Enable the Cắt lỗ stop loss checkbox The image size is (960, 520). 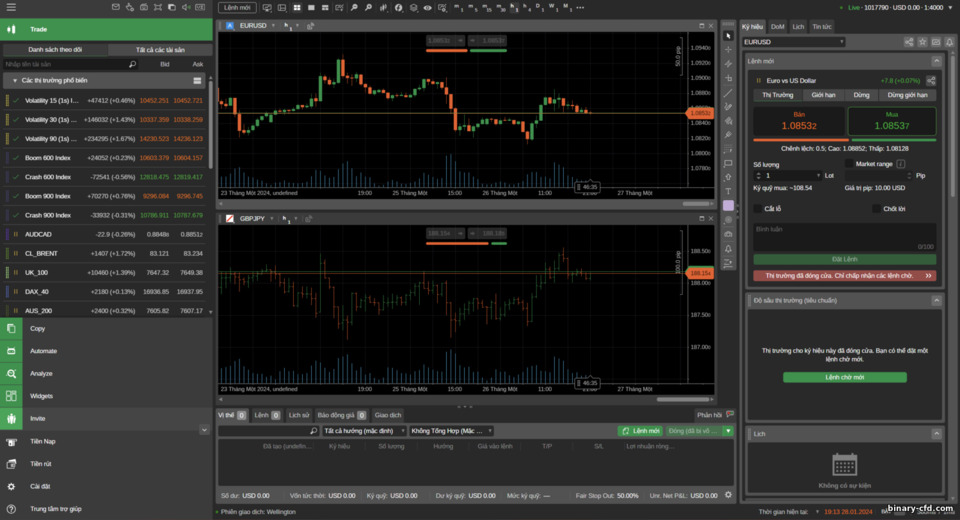point(758,209)
